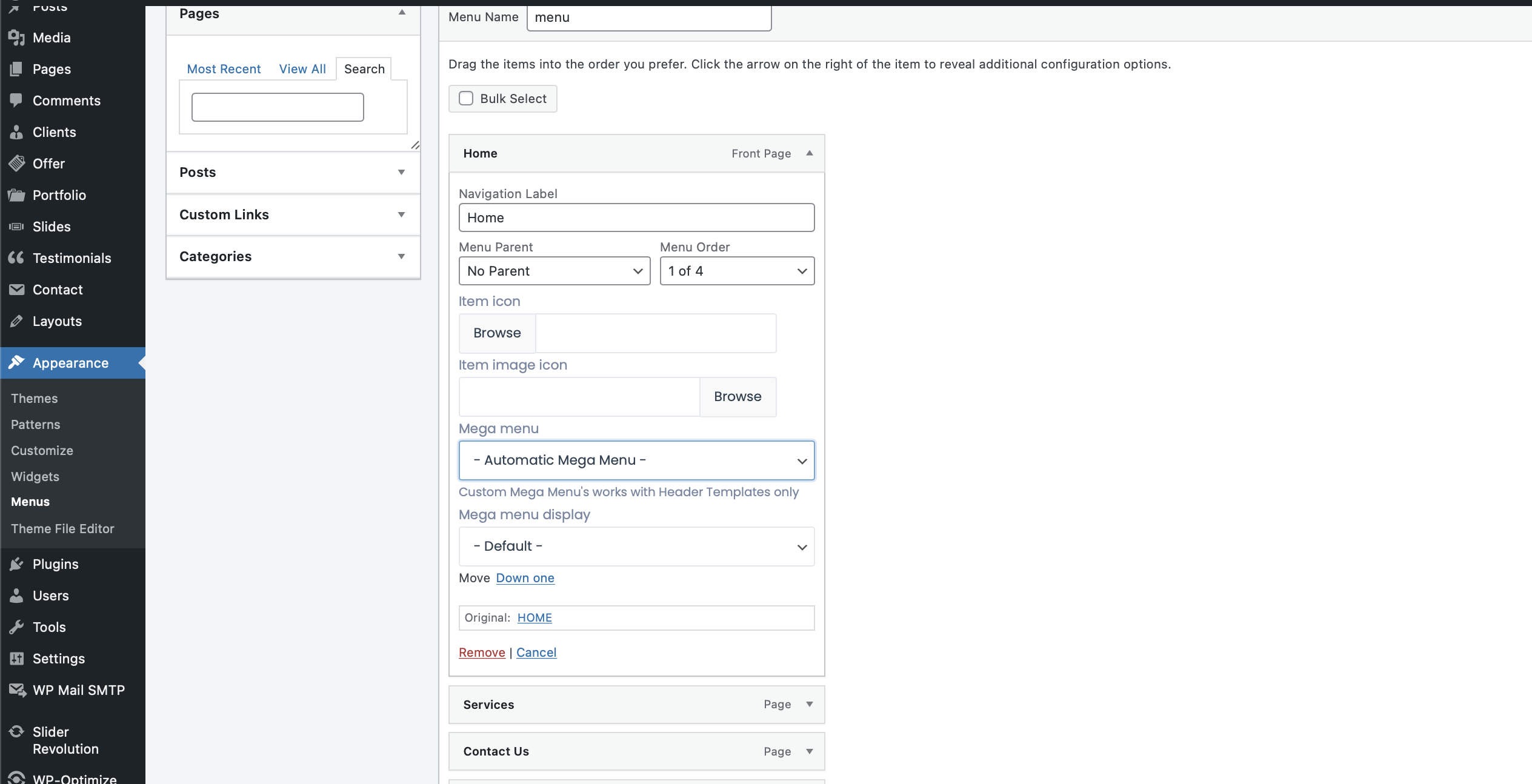
Task: Collapse the Pages meta box arrow
Action: 402,13
